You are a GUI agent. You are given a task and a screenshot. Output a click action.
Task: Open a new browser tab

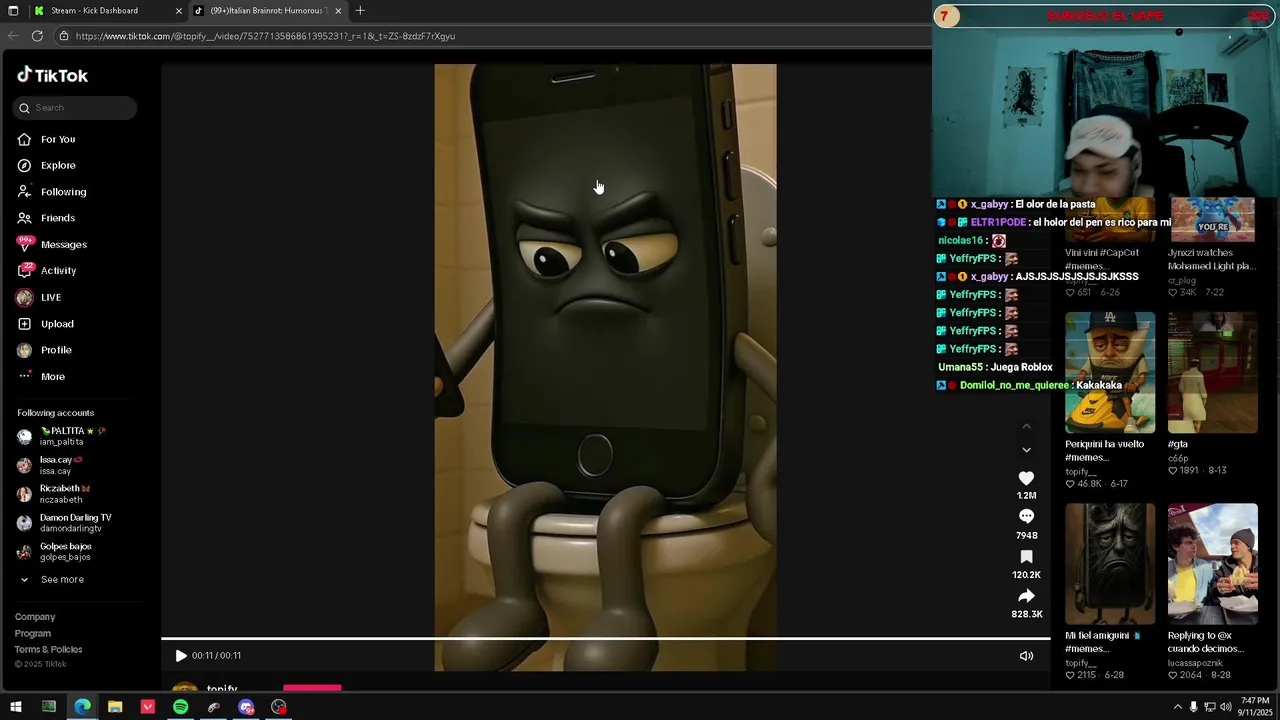tap(360, 11)
